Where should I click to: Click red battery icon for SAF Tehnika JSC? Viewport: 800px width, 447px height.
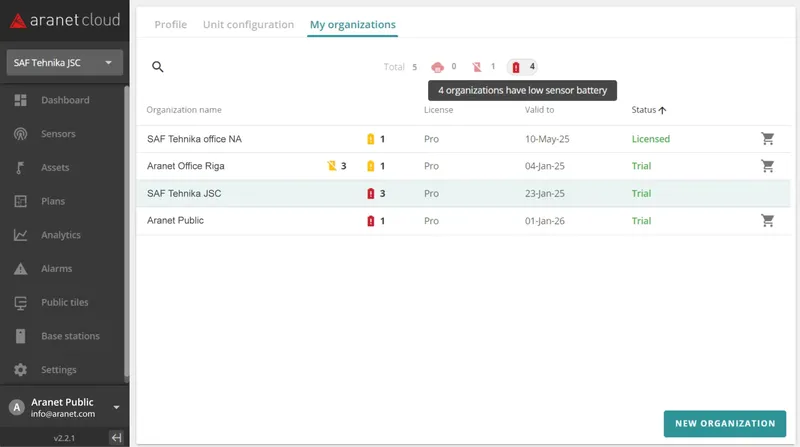click(371, 193)
